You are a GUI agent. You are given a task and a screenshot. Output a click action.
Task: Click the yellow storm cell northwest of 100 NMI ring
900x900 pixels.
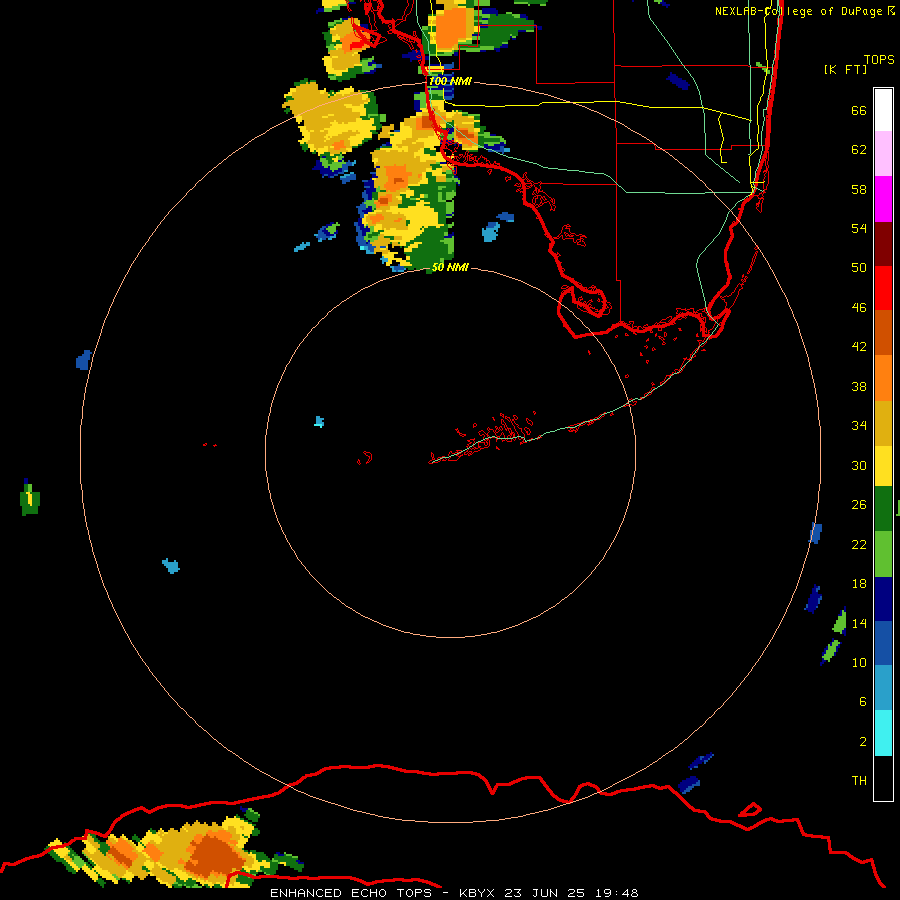click(332, 118)
